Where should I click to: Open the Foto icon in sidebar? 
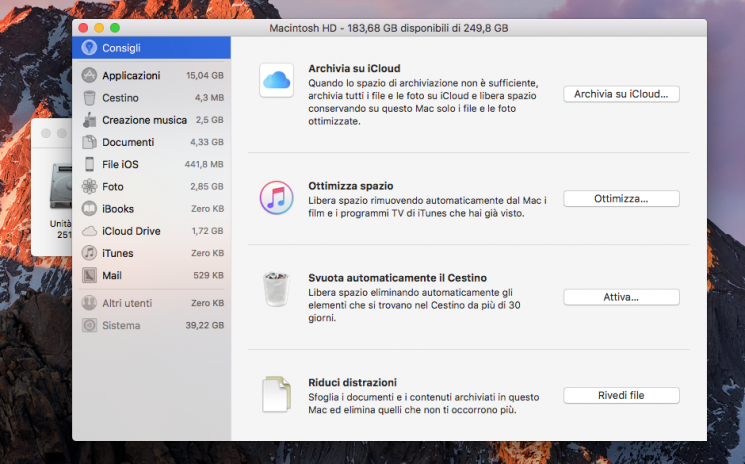click(90, 186)
